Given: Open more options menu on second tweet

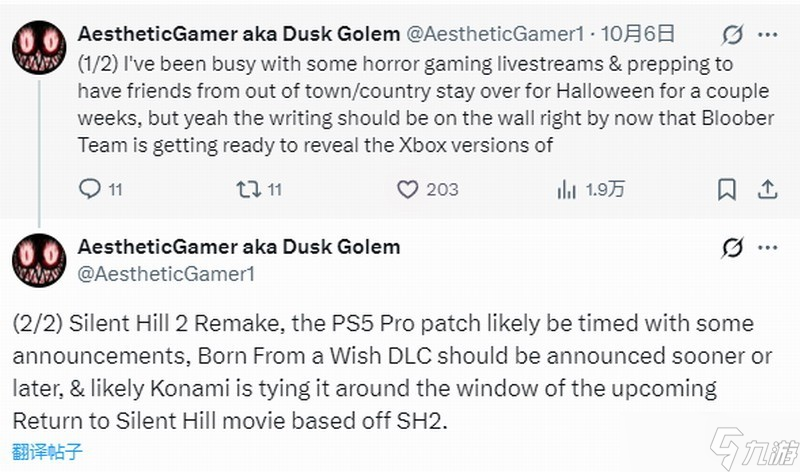Looking at the screenshot, I should coord(770,247).
